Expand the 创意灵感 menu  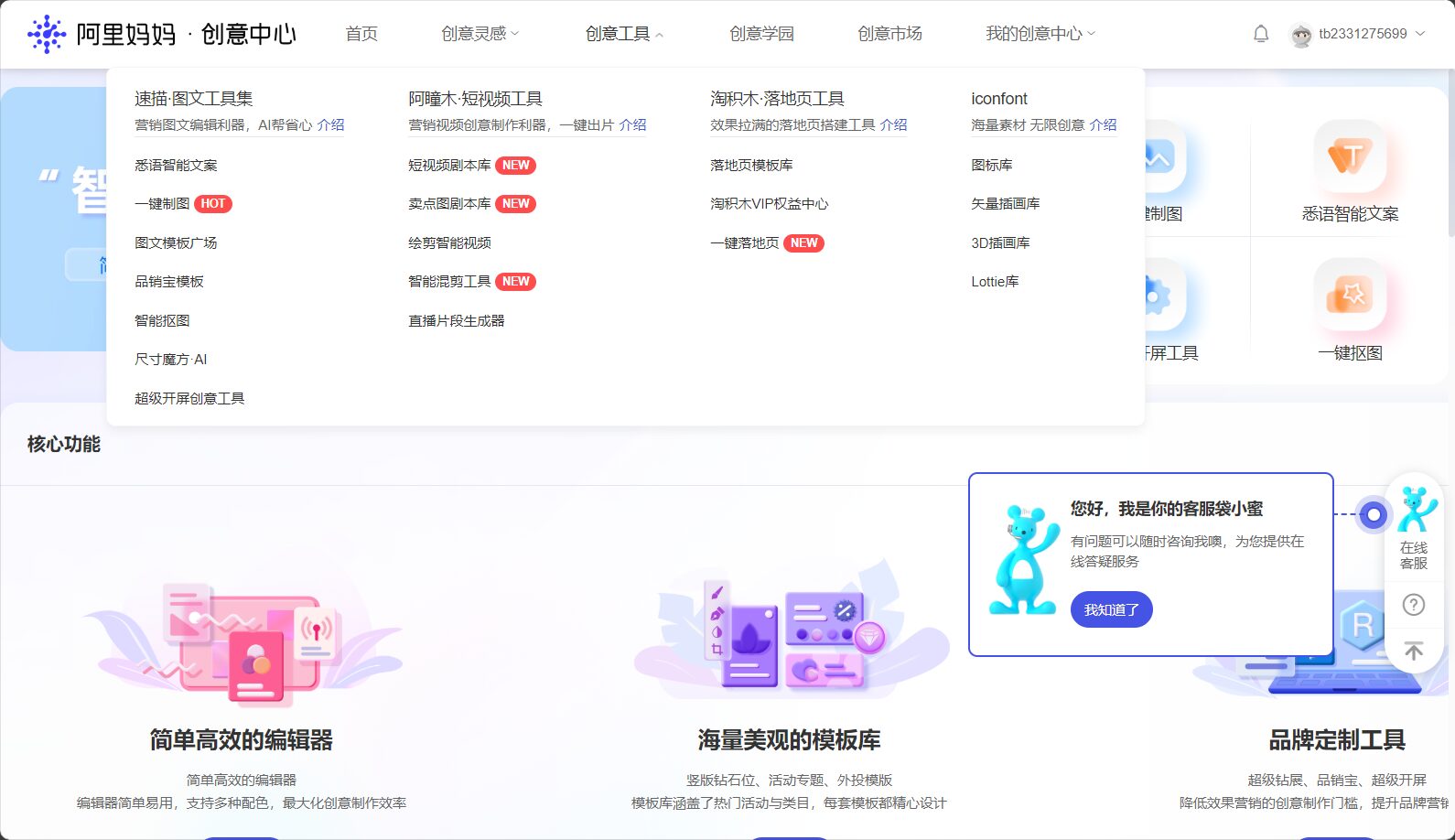[x=480, y=34]
